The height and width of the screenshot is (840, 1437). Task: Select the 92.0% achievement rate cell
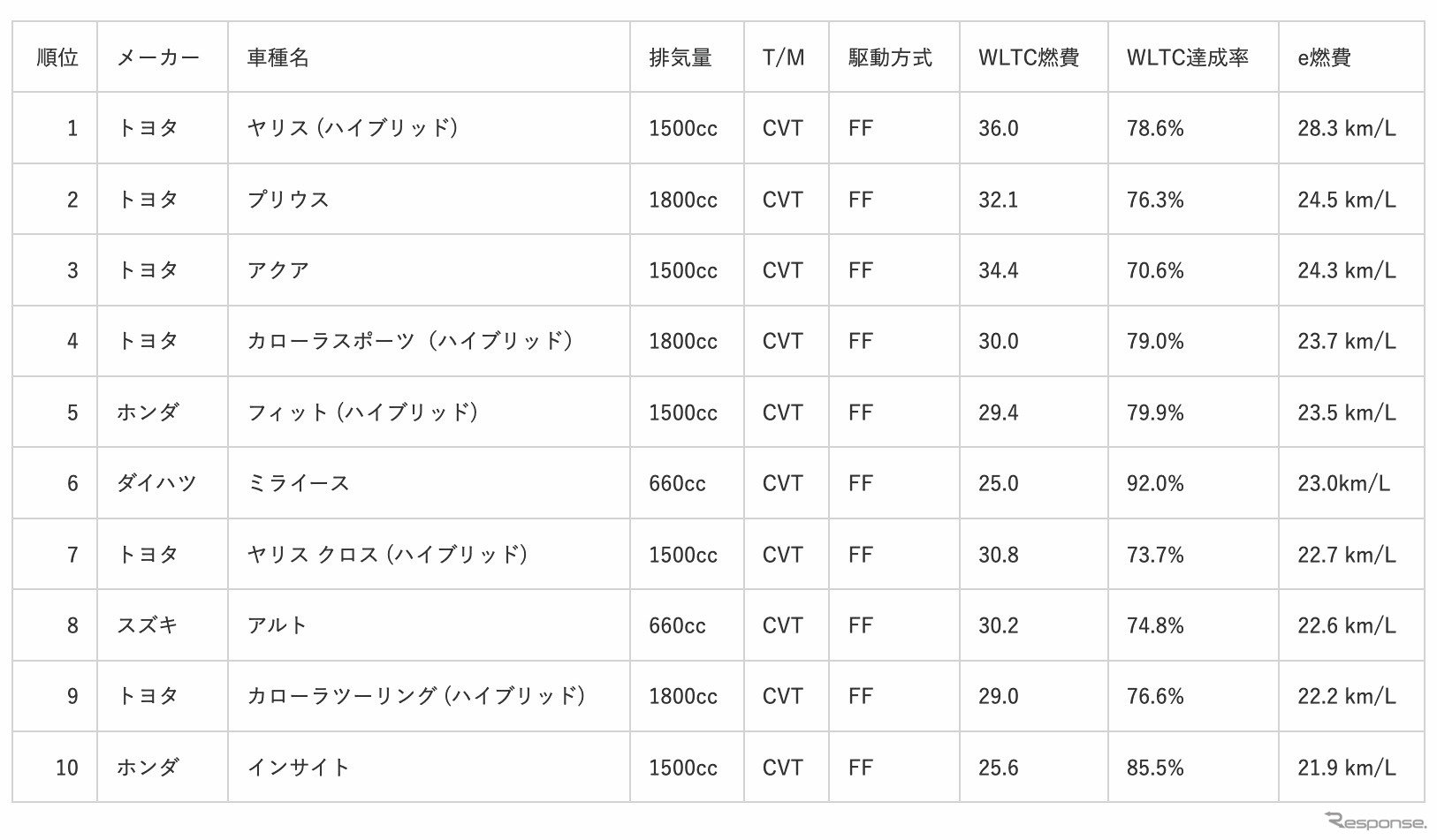(x=1154, y=483)
